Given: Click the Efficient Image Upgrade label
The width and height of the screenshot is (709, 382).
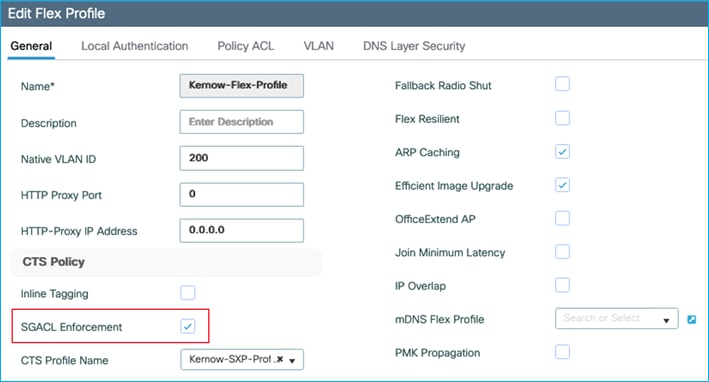Looking at the screenshot, I should coord(454,186).
